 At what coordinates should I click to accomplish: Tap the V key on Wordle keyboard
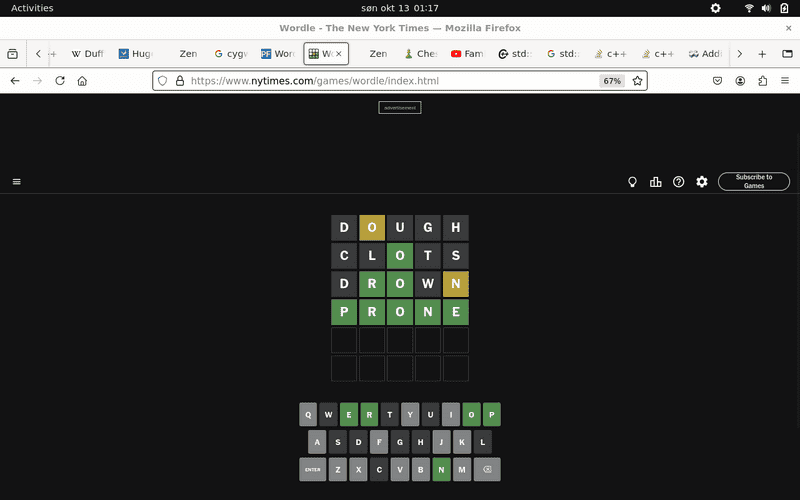click(400, 469)
